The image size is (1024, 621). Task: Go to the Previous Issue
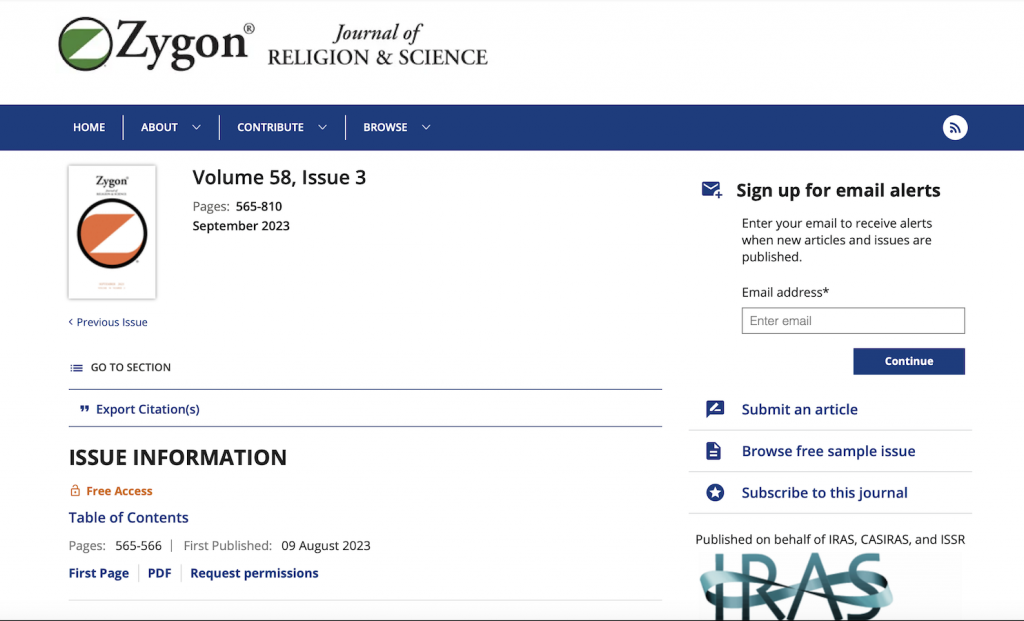[x=110, y=322]
